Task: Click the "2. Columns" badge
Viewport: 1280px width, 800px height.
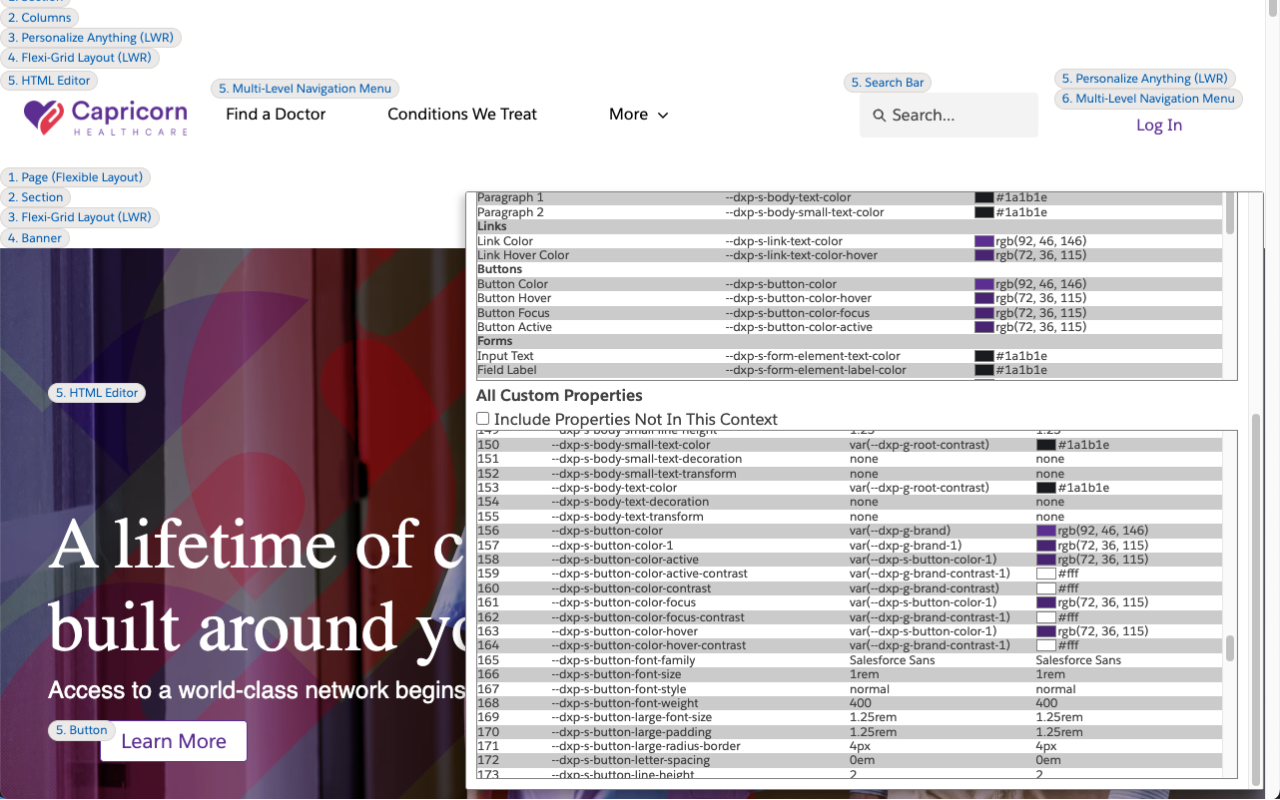Action: coord(40,17)
